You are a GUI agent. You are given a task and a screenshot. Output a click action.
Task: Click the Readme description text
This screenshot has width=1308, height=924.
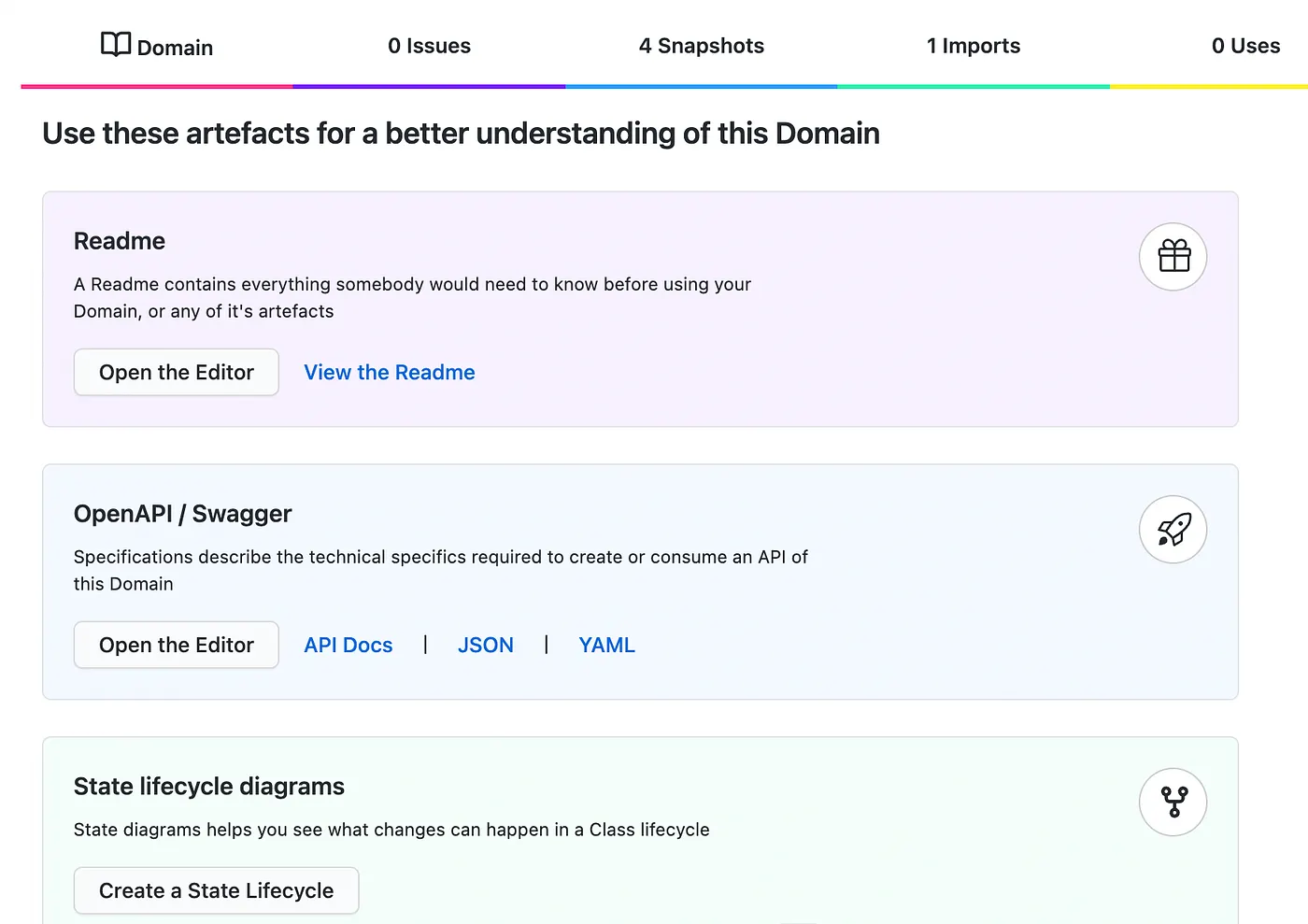click(412, 297)
